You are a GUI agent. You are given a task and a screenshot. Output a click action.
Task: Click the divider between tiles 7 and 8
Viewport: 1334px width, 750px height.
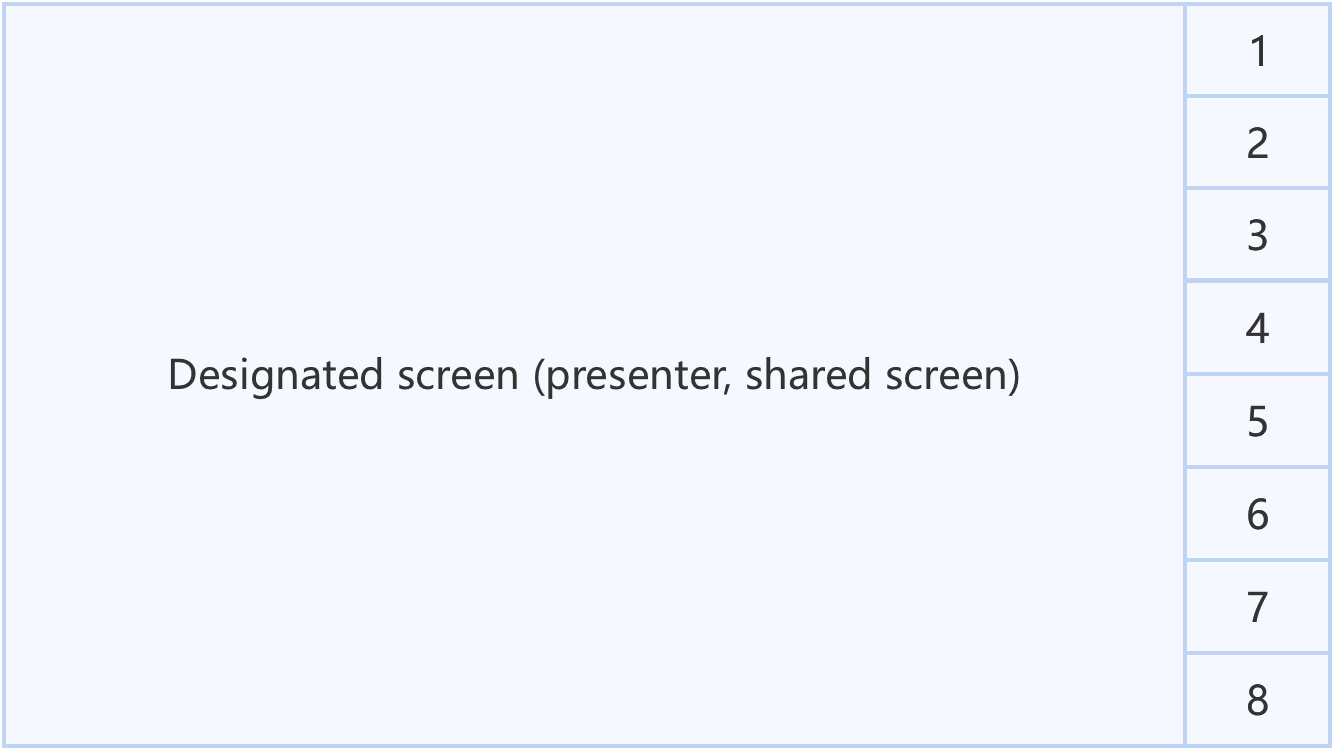tap(1257, 654)
